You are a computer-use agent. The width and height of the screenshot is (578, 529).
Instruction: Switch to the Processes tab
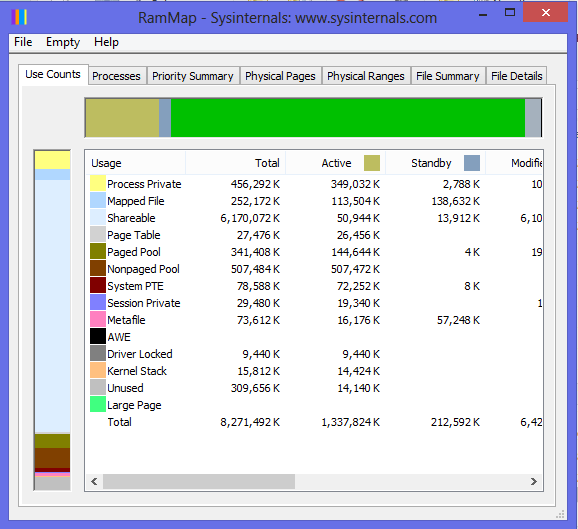pos(116,76)
